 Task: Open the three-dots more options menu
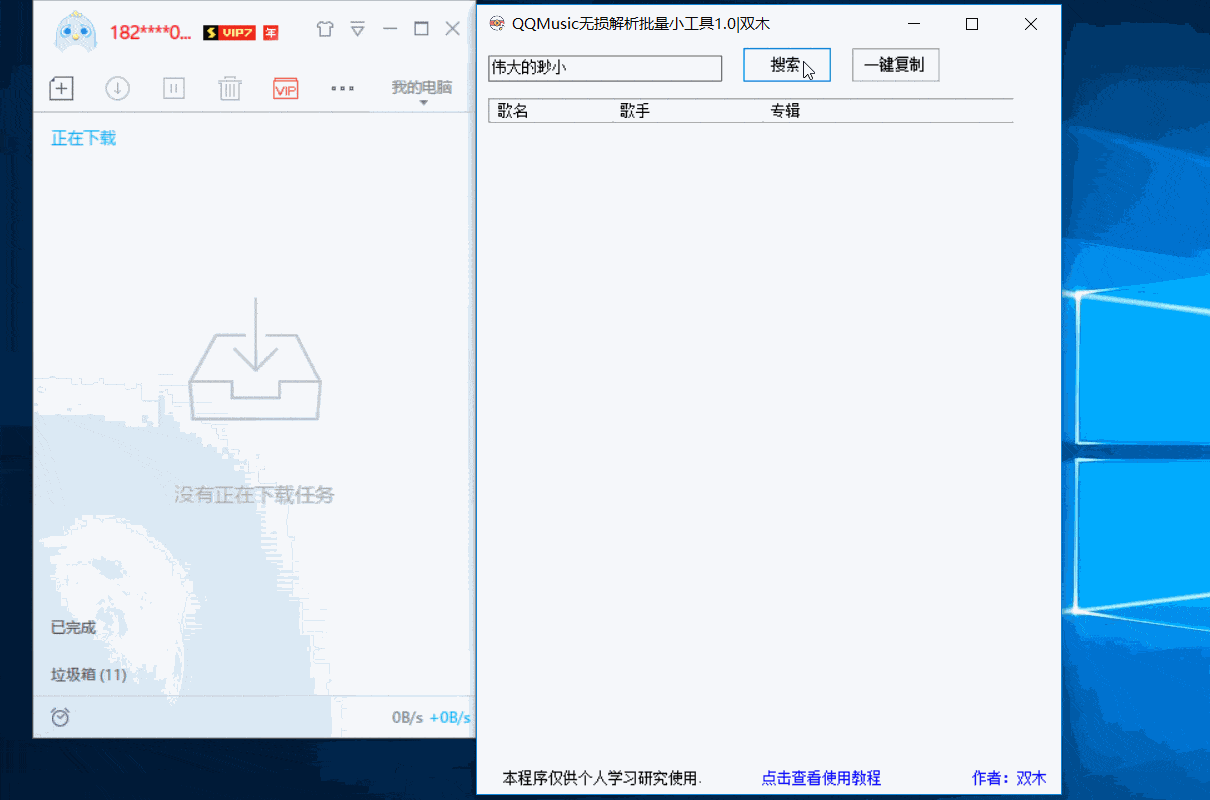point(342,88)
